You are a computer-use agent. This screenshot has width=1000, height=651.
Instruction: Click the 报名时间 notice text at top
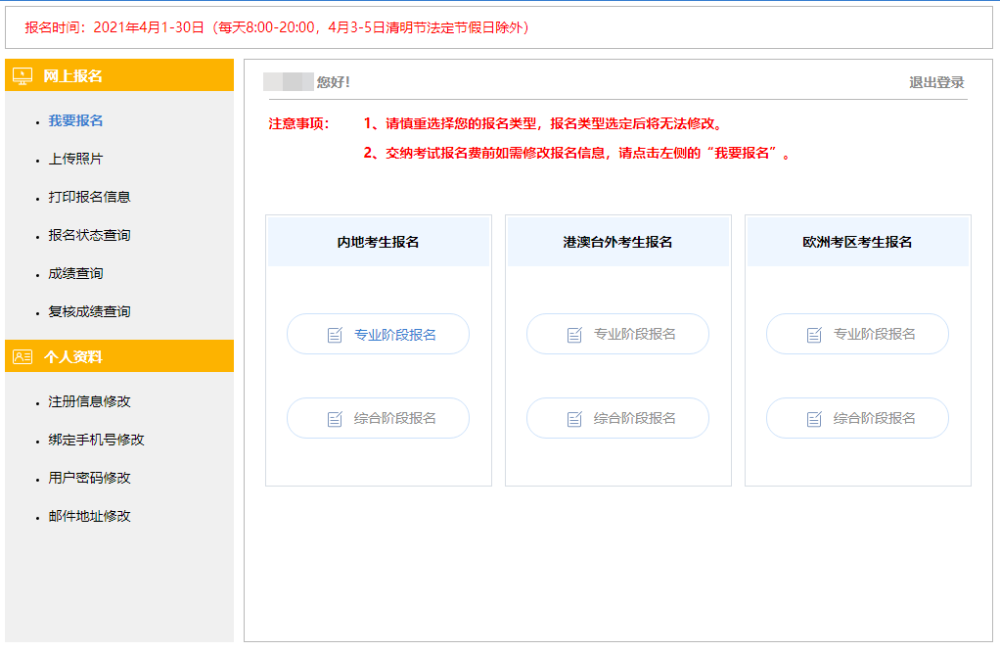pyautogui.click(x=277, y=27)
